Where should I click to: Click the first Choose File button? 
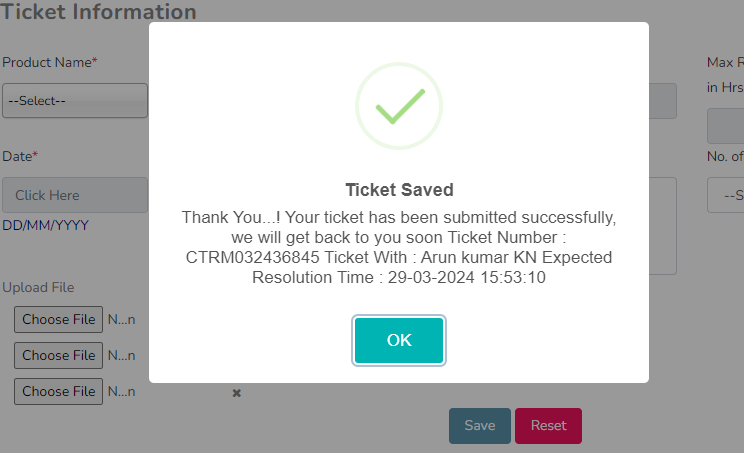coord(58,319)
